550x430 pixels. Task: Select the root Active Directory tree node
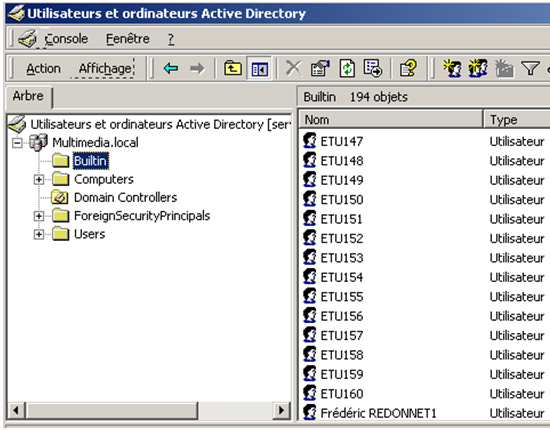[x=161, y=125]
